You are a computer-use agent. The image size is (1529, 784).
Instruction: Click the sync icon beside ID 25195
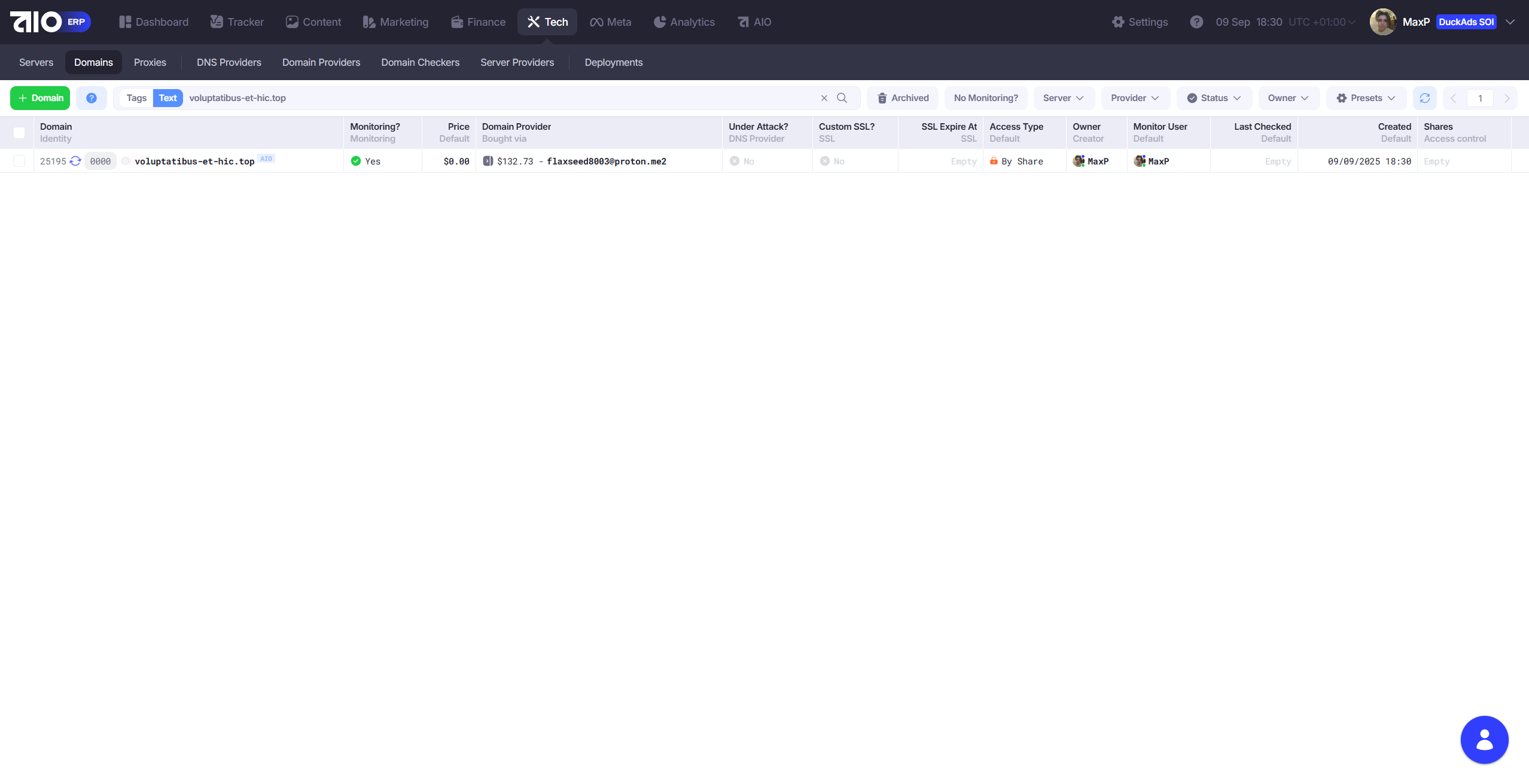pos(75,161)
